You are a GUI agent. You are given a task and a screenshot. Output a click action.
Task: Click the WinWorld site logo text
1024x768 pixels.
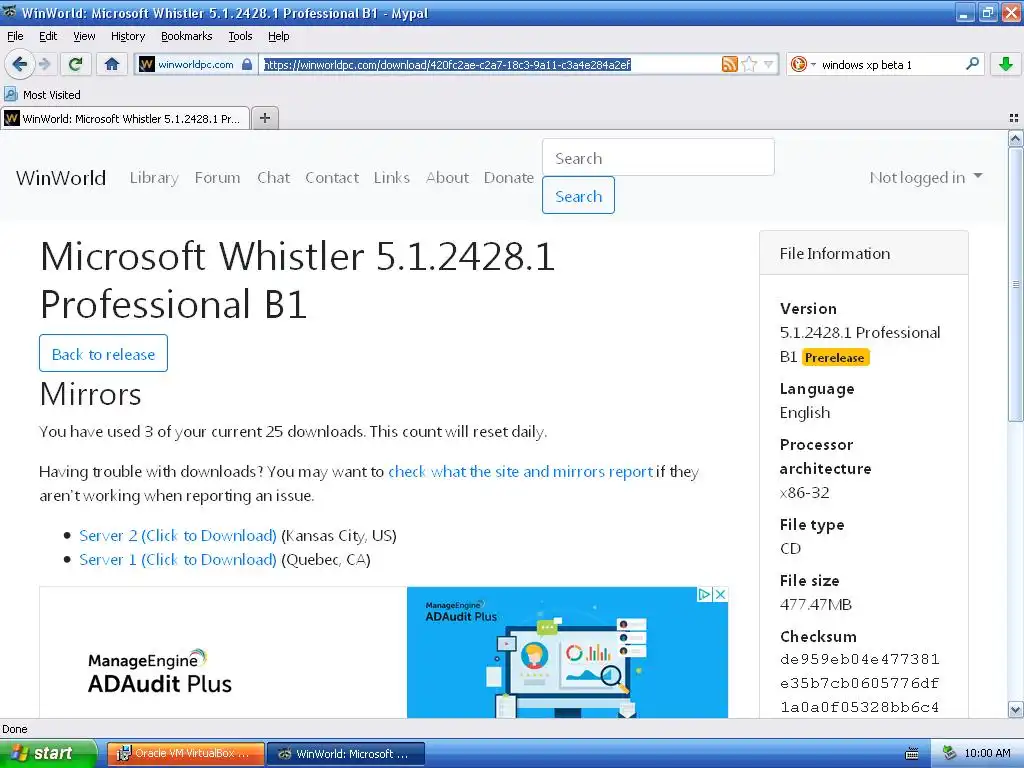(61, 178)
